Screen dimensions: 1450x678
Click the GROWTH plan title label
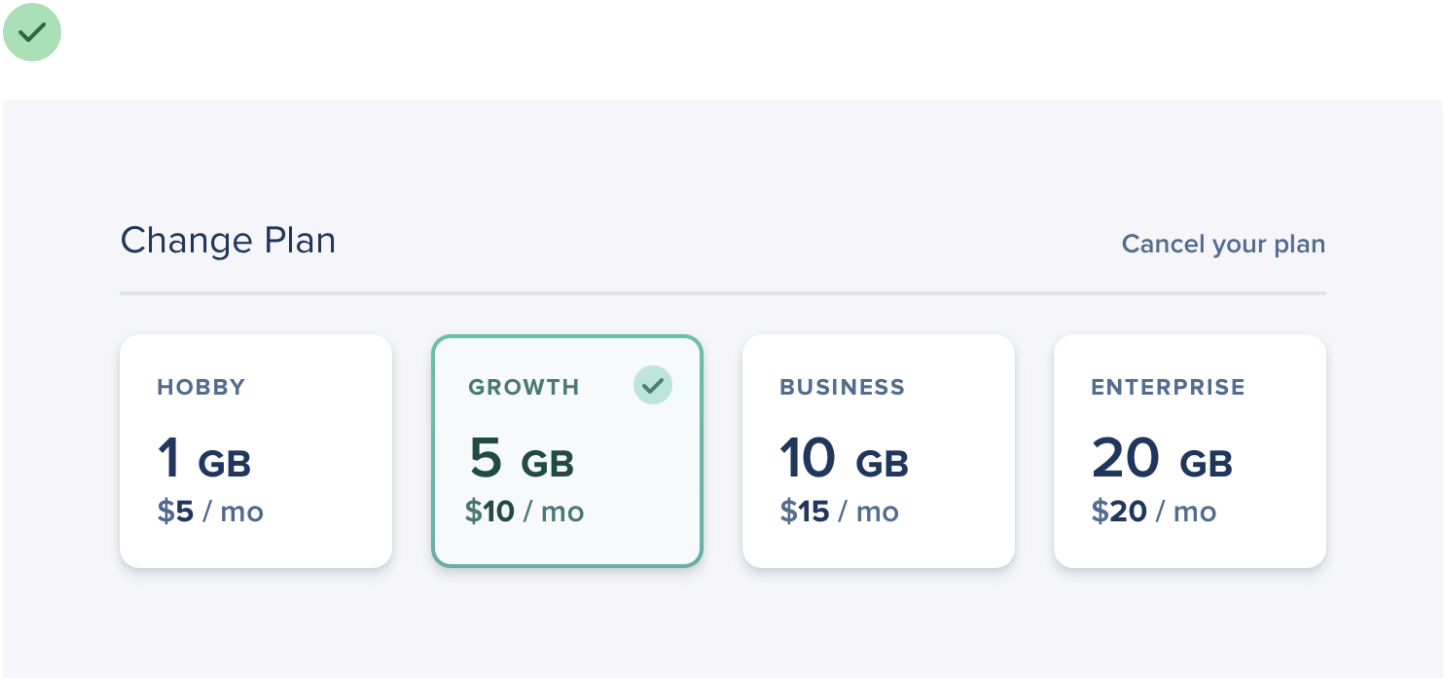(x=523, y=387)
